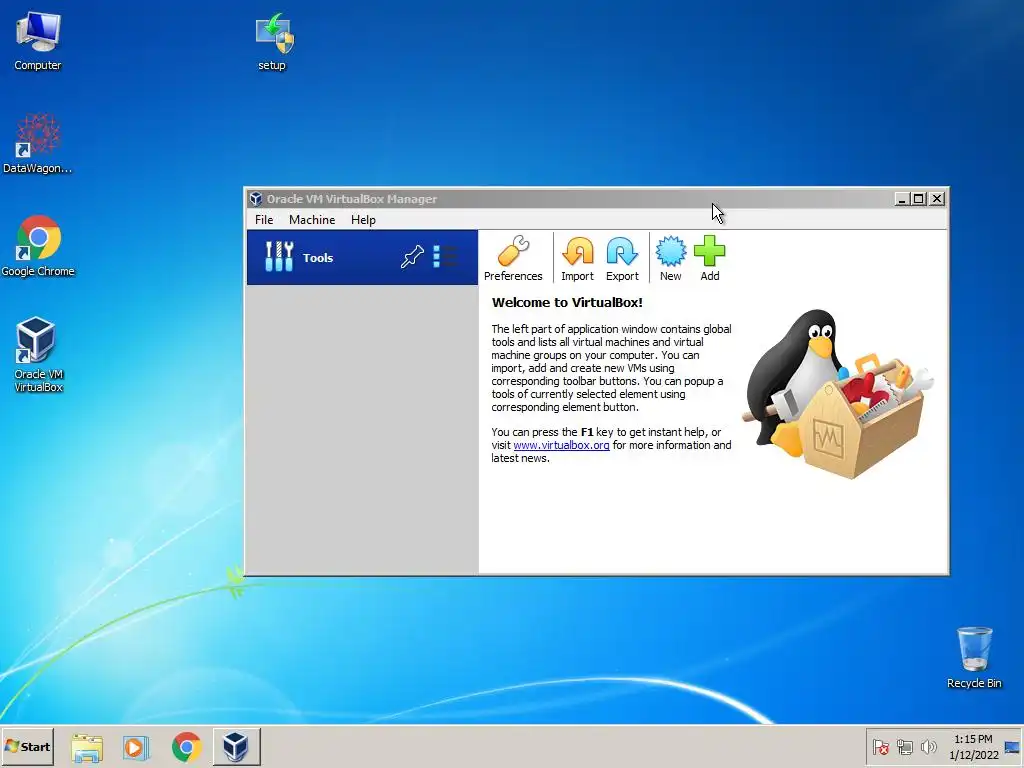Select the Google Chrome desktop shortcut

point(38,246)
